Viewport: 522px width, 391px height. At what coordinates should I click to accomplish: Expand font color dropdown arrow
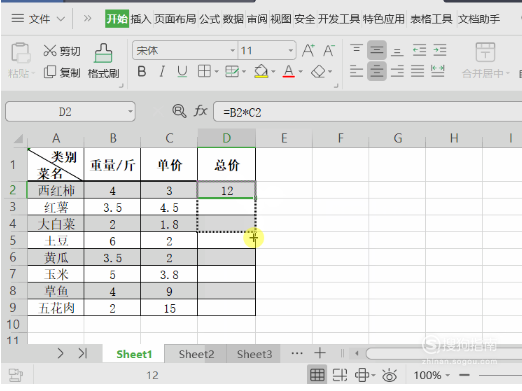(300, 71)
